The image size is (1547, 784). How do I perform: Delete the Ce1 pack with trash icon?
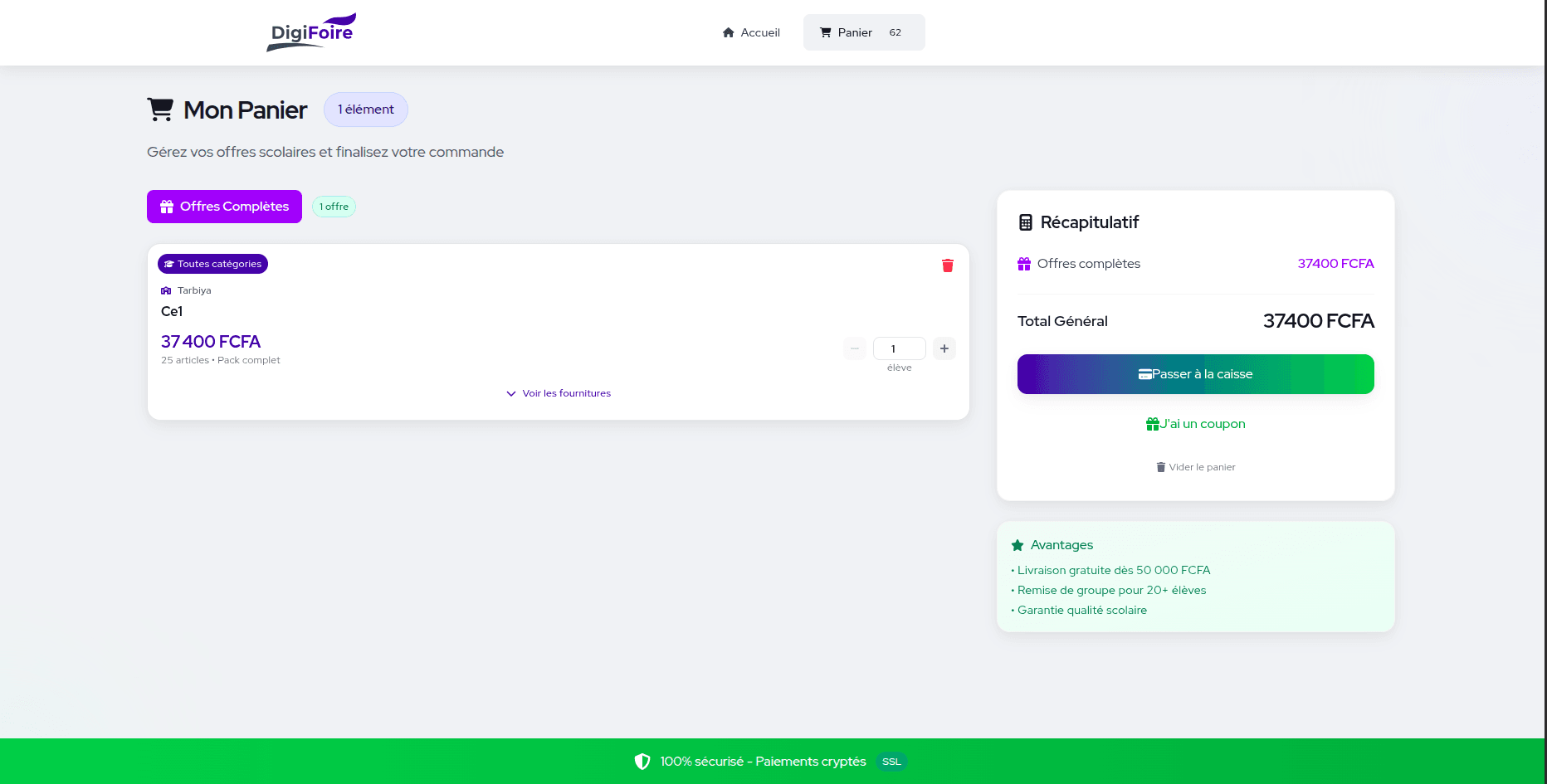click(x=947, y=265)
